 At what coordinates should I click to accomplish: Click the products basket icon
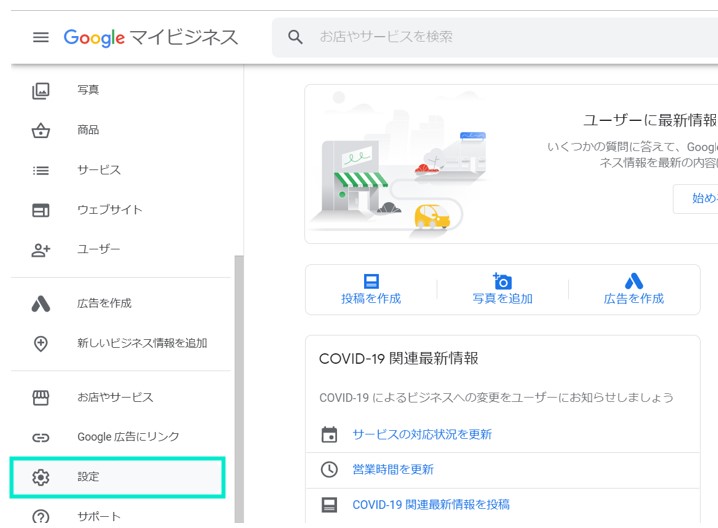(41, 130)
